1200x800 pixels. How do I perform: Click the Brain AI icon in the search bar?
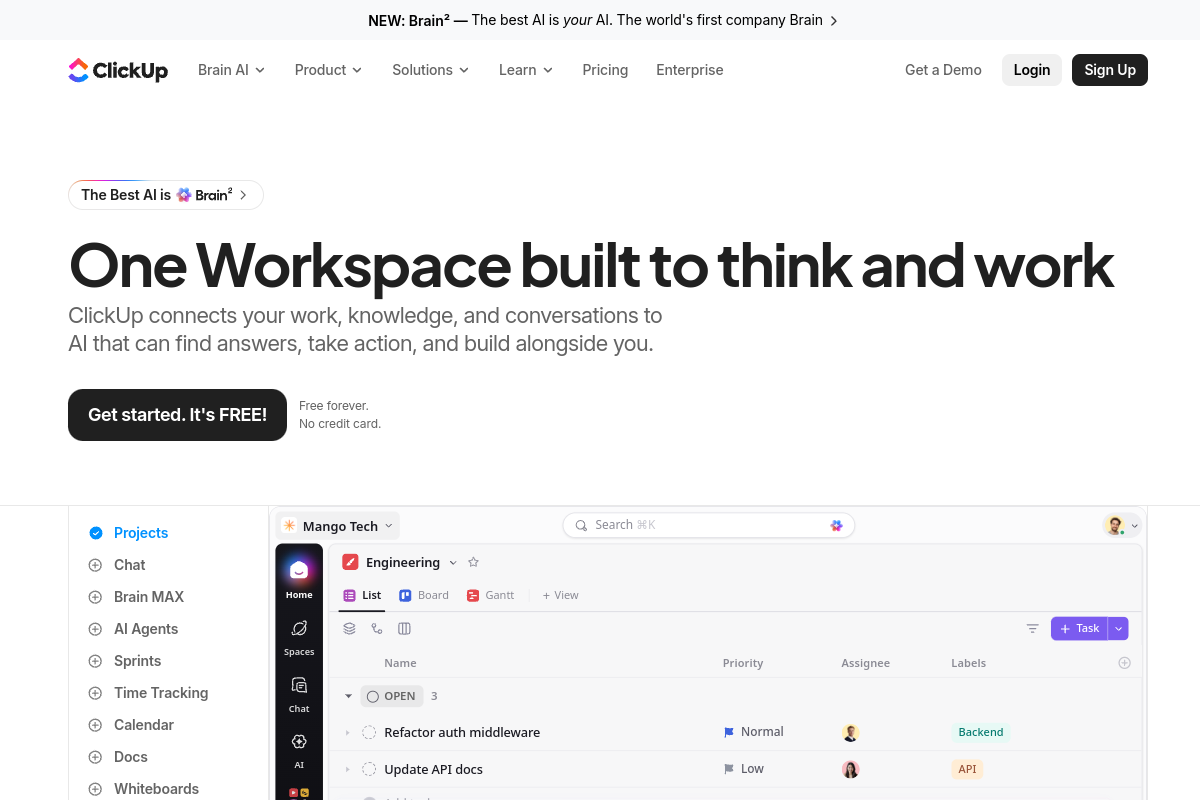pyautogui.click(x=837, y=525)
